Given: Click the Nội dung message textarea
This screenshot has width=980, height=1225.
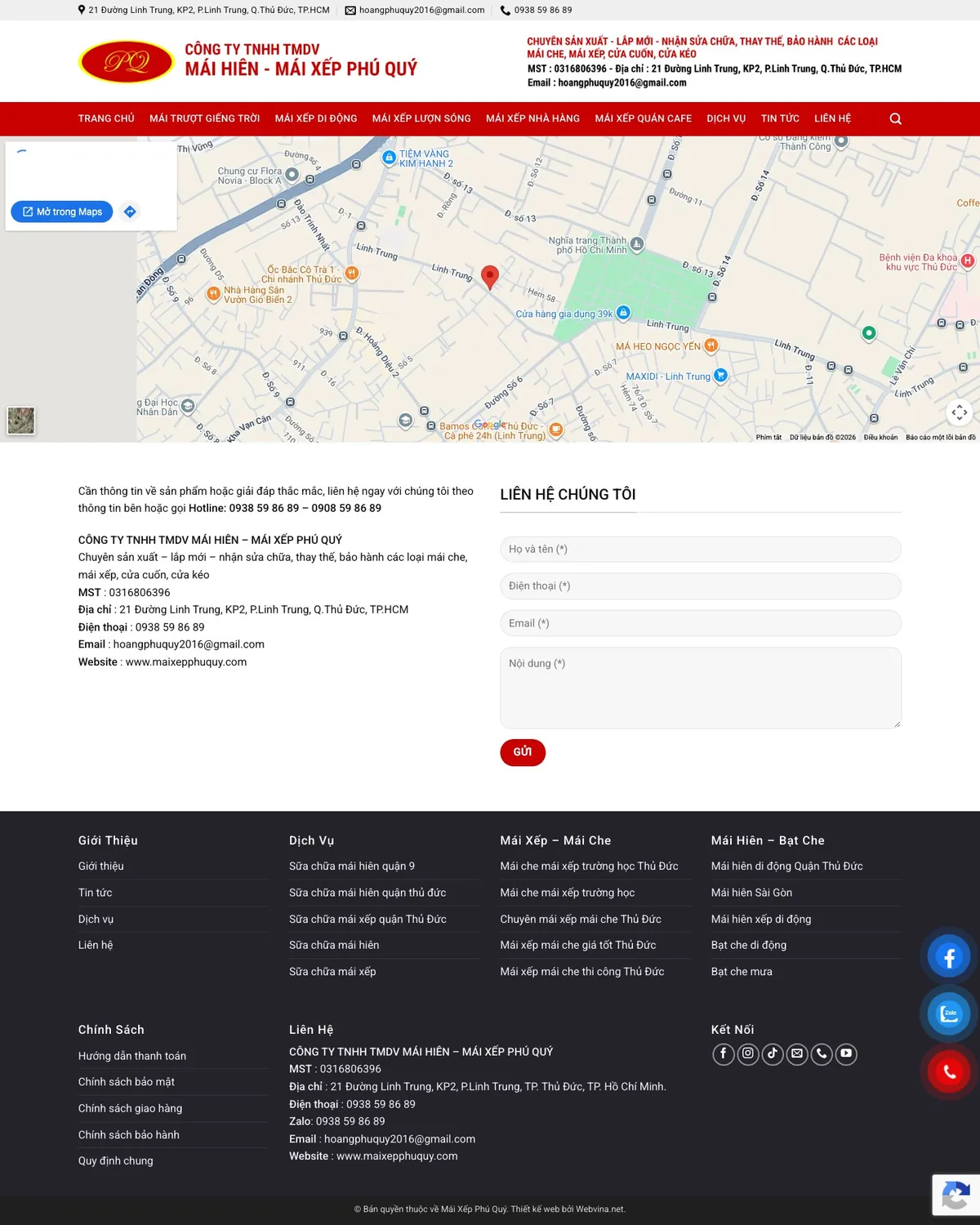Looking at the screenshot, I should [x=701, y=688].
